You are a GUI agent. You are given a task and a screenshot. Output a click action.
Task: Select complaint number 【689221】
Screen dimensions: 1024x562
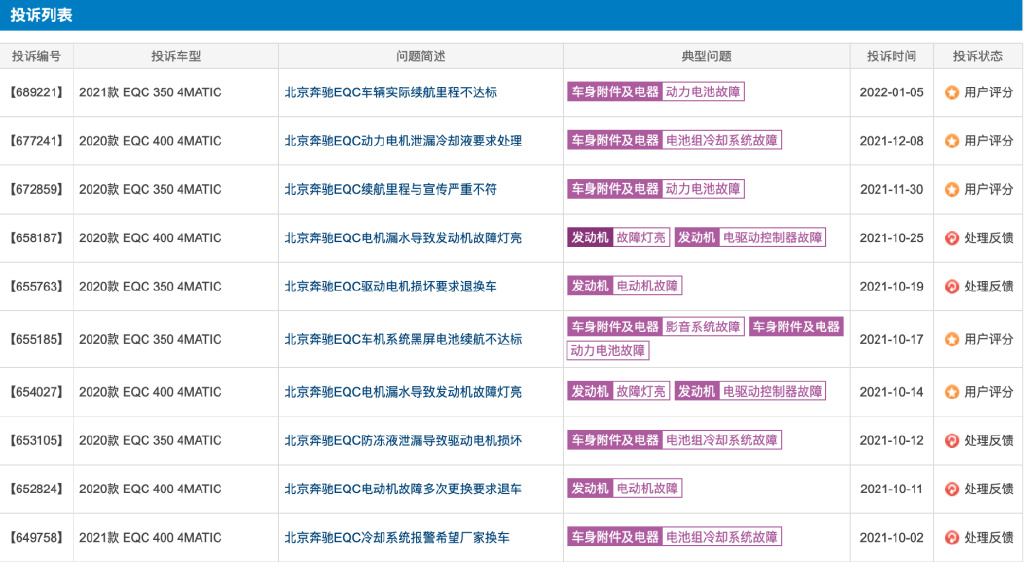37,93
